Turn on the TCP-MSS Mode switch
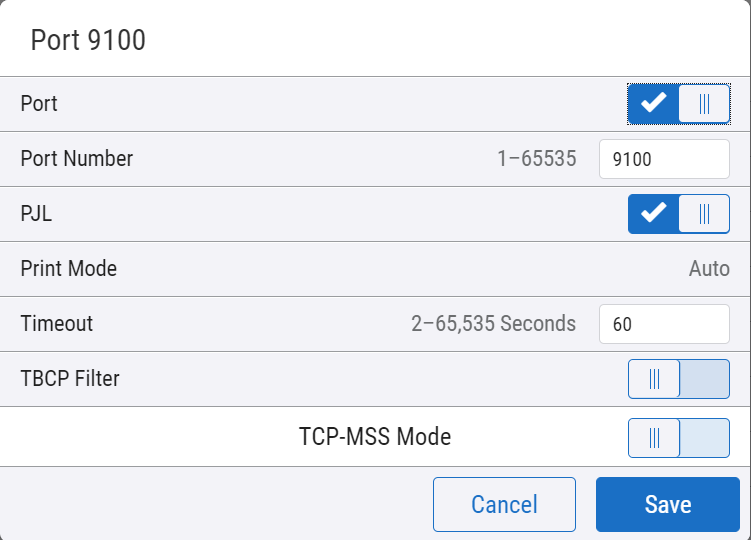Screen dimensions: 751x540 click(x=678, y=437)
